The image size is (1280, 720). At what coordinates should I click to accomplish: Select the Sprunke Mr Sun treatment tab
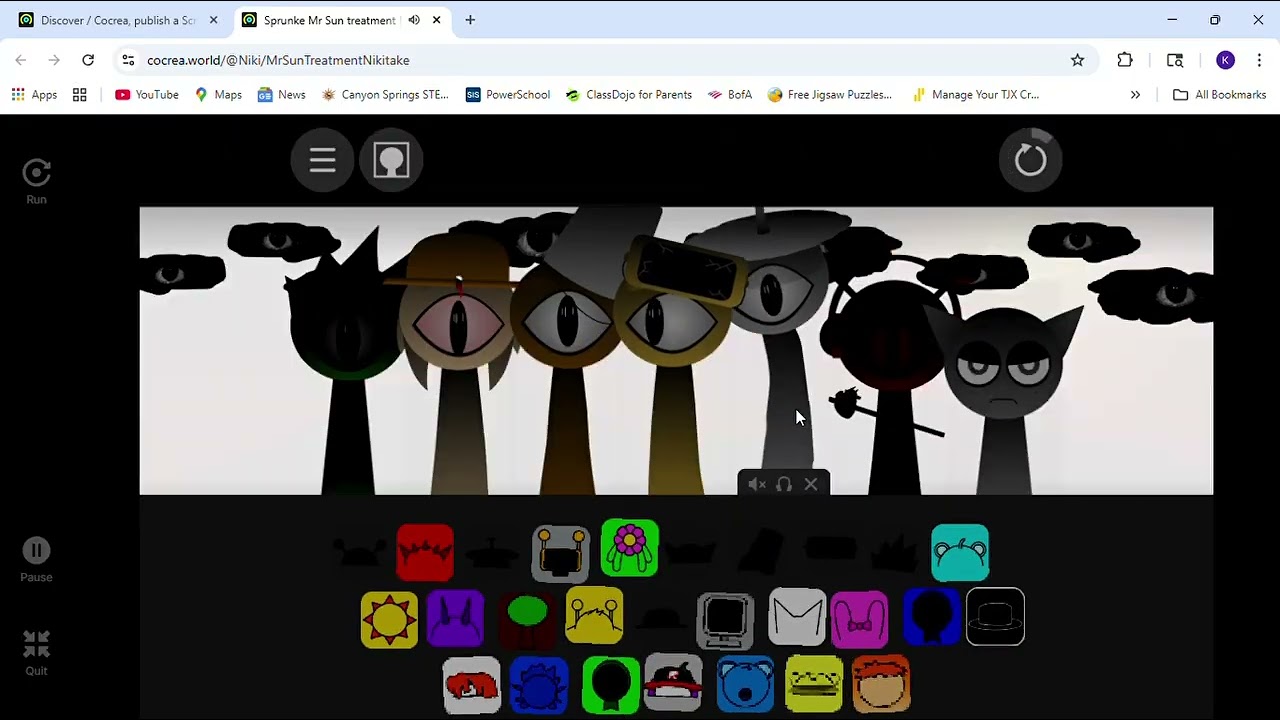tap(329, 20)
